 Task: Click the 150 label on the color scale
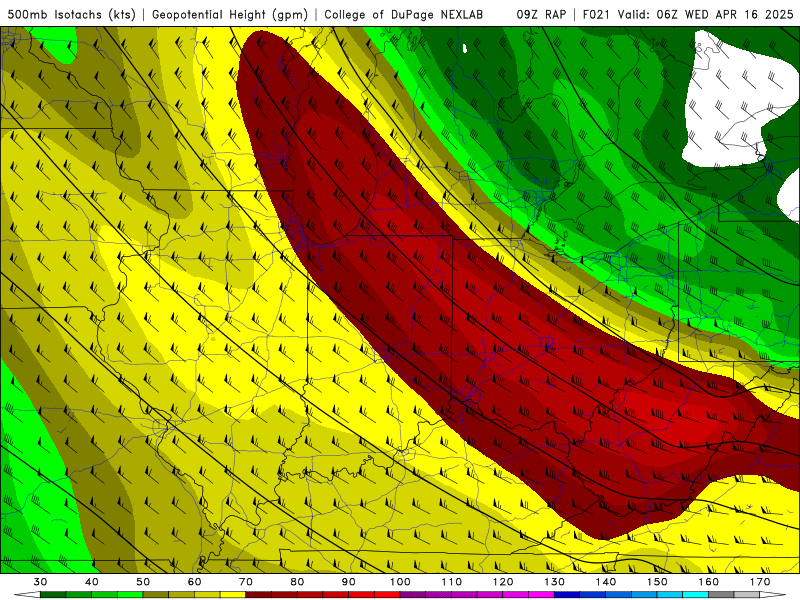tap(657, 582)
